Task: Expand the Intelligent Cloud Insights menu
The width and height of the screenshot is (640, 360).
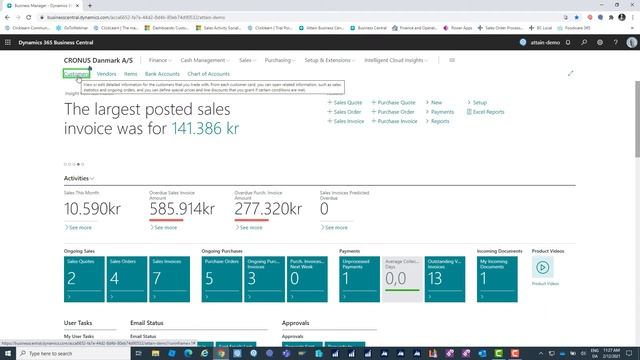Action: tap(396, 60)
